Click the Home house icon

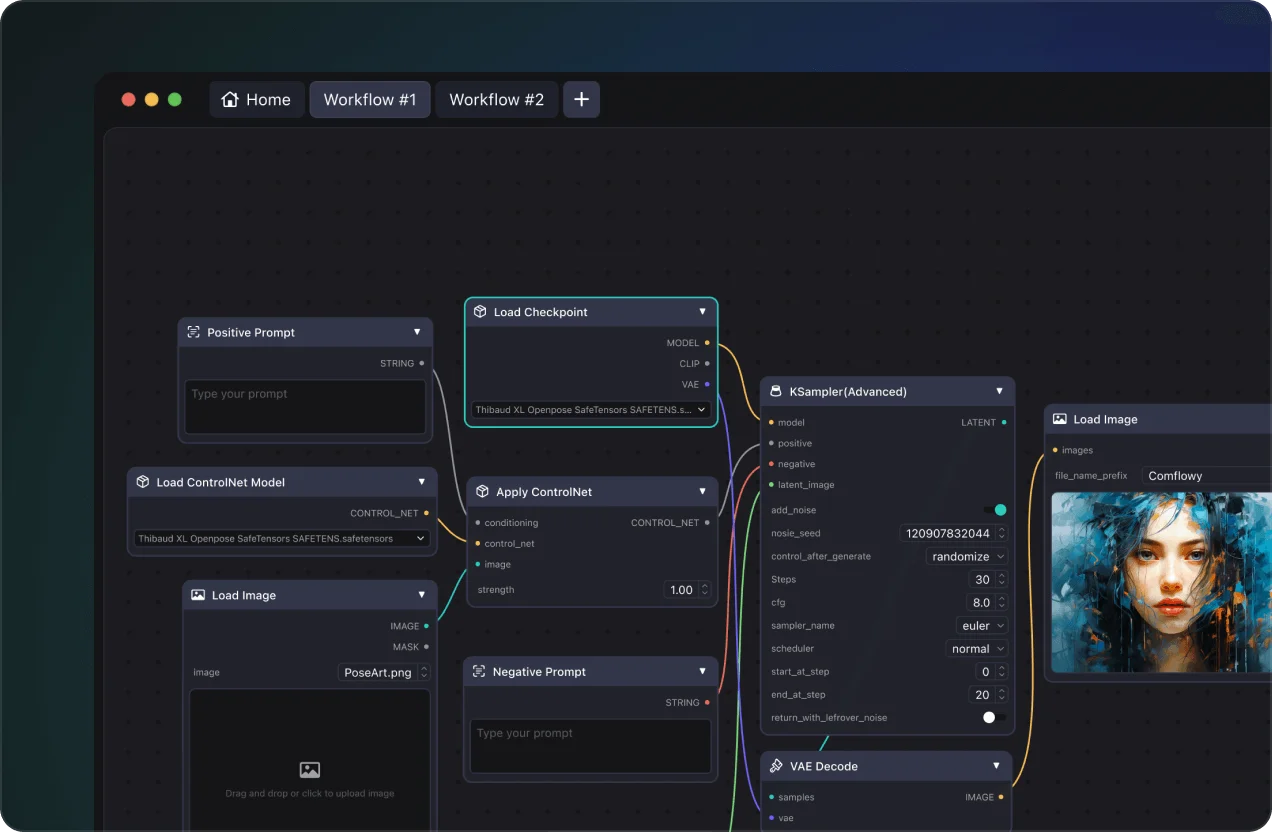click(230, 100)
